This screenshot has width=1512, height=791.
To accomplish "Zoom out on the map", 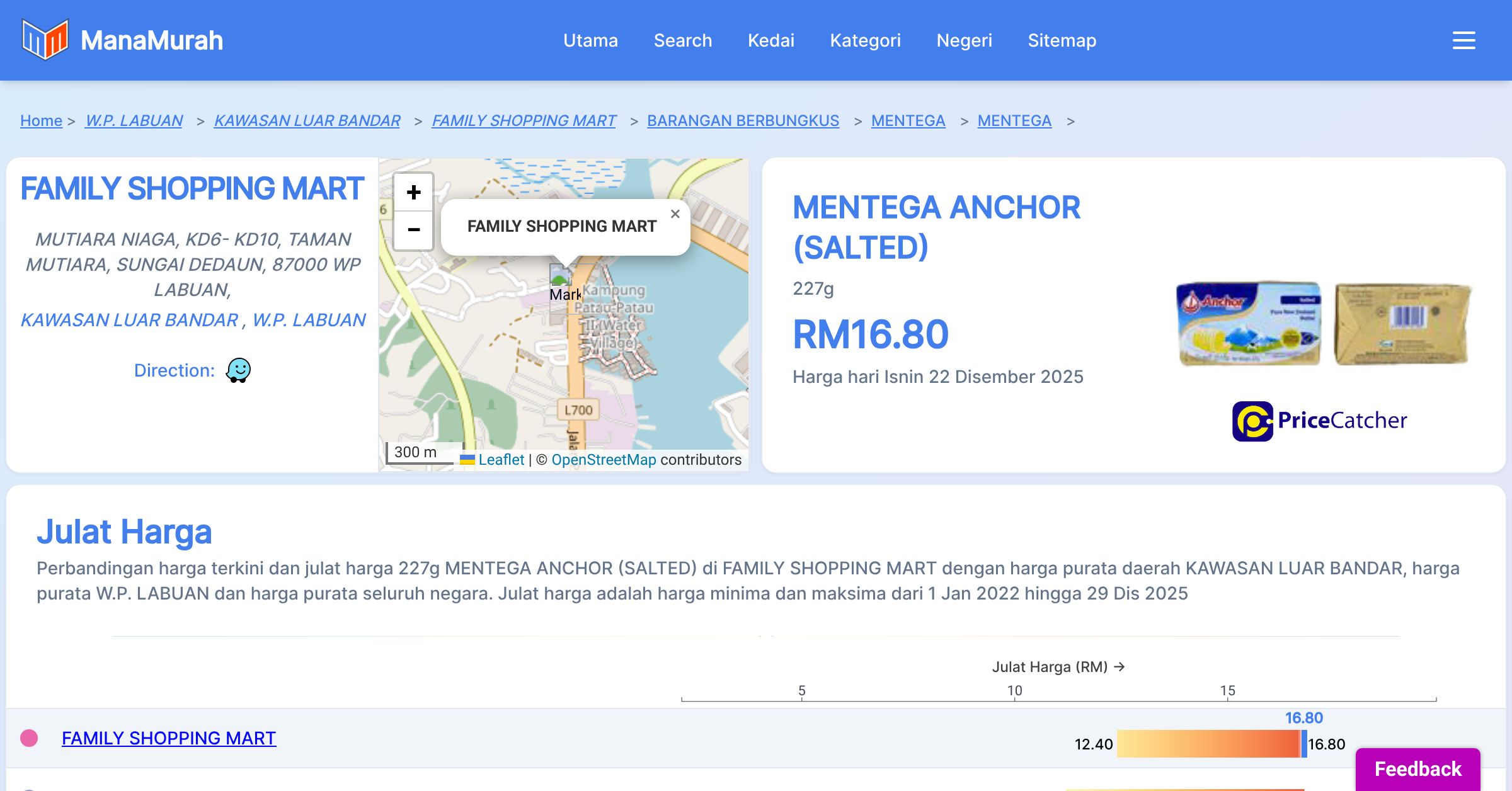I will tap(413, 230).
